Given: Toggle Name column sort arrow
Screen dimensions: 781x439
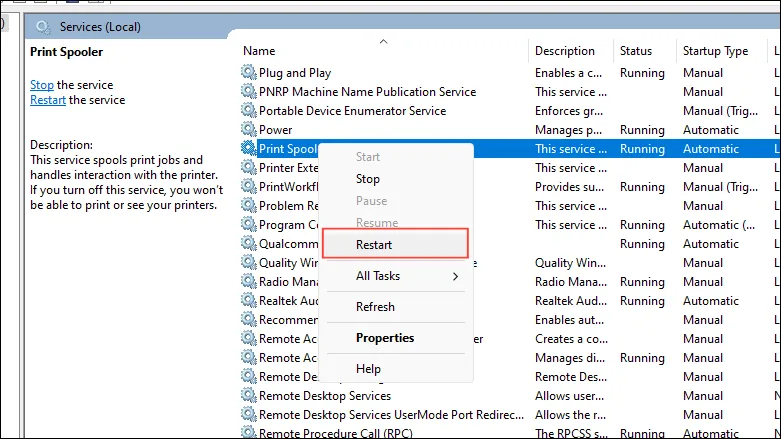Looking at the screenshot, I should [384, 41].
